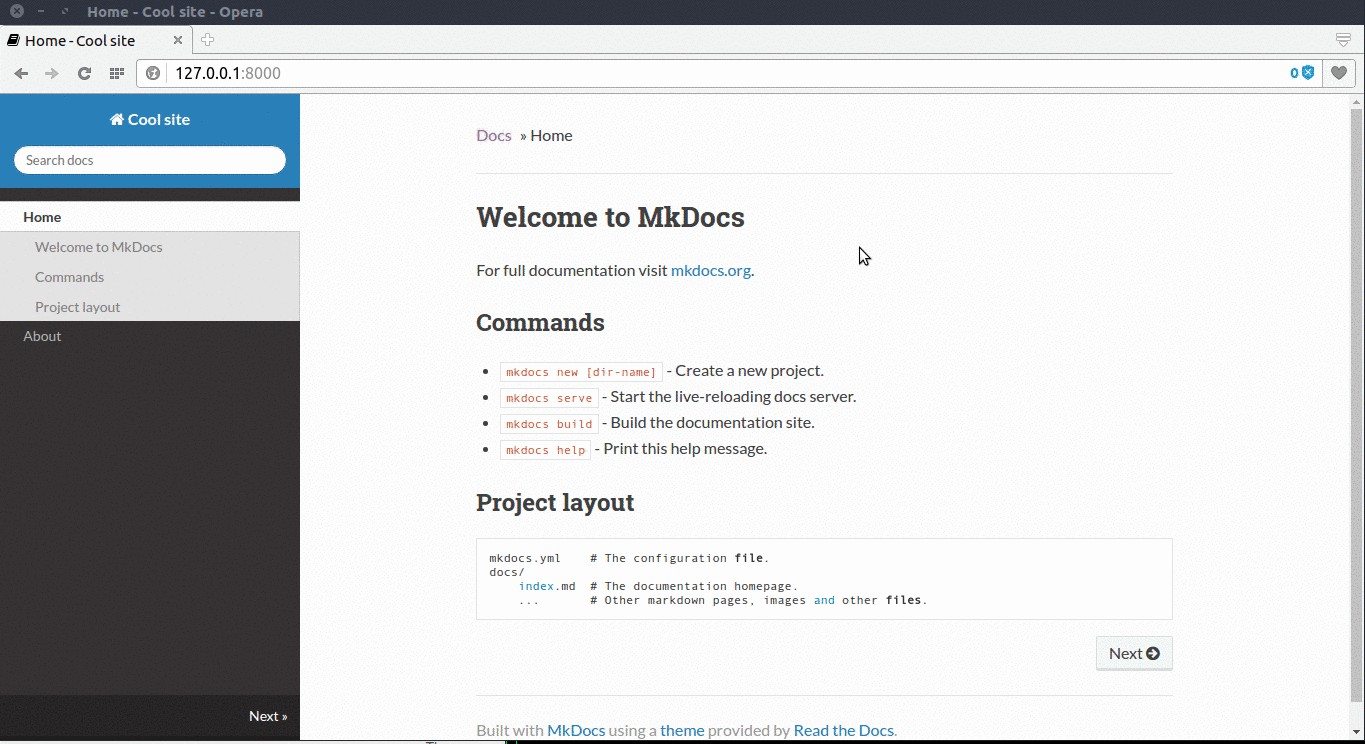Click the ad blocker shield icon

pos(1307,73)
